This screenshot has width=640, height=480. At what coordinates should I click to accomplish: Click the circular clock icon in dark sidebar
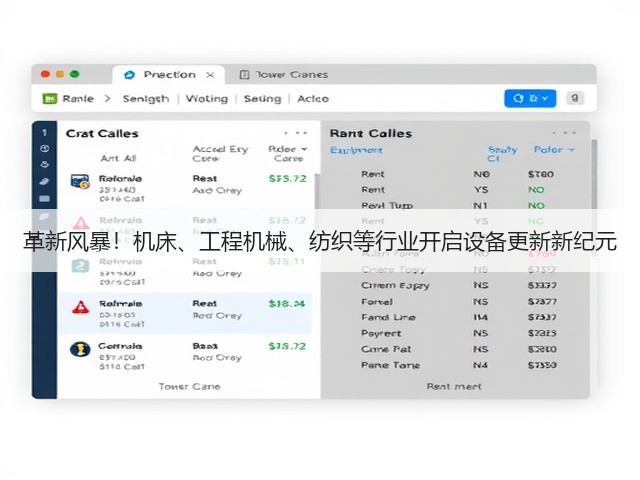click(44, 149)
